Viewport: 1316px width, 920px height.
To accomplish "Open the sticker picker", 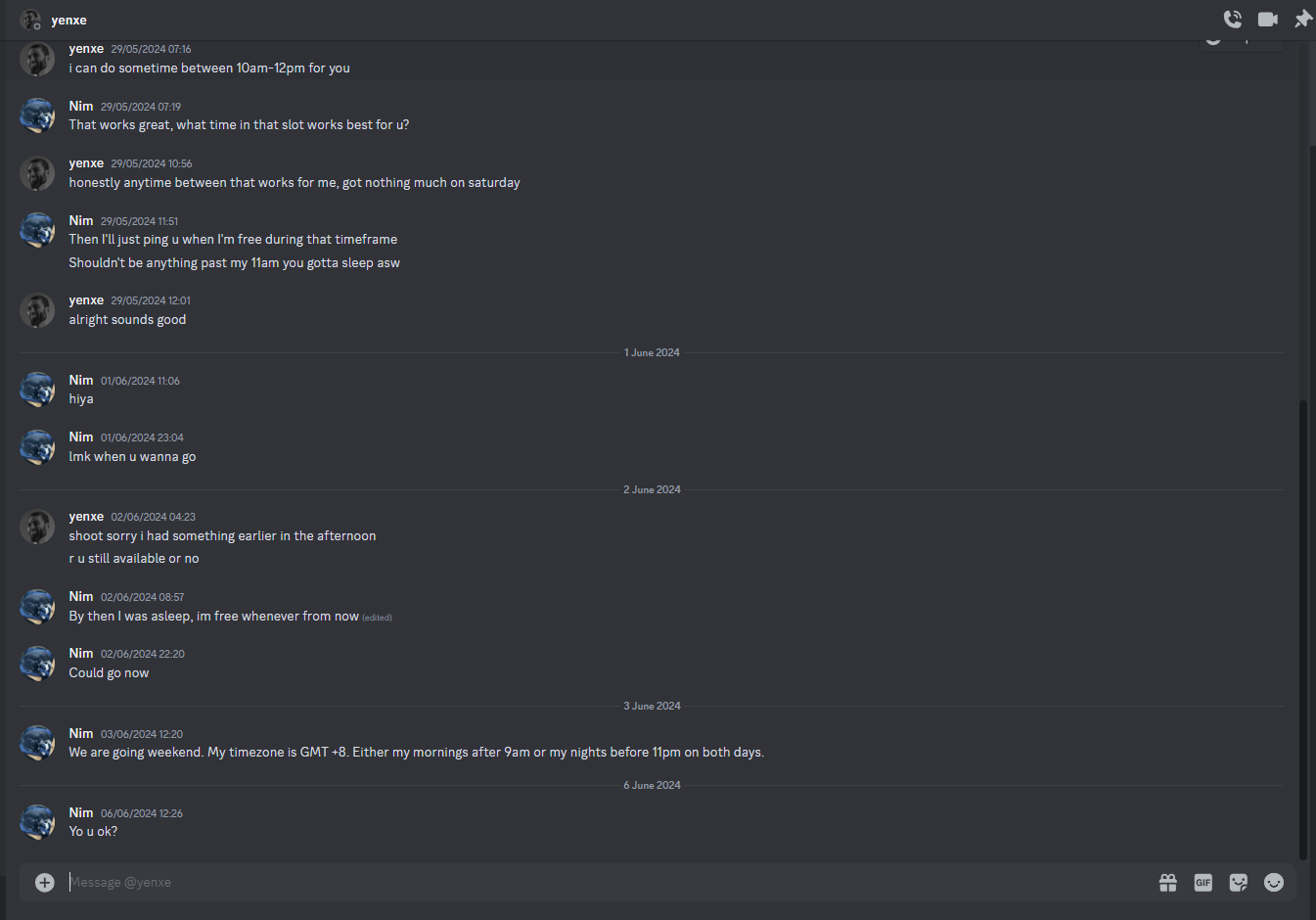I will pyautogui.click(x=1239, y=883).
